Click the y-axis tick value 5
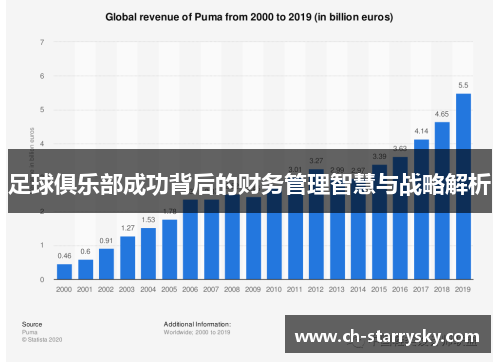 coord(42,110)
